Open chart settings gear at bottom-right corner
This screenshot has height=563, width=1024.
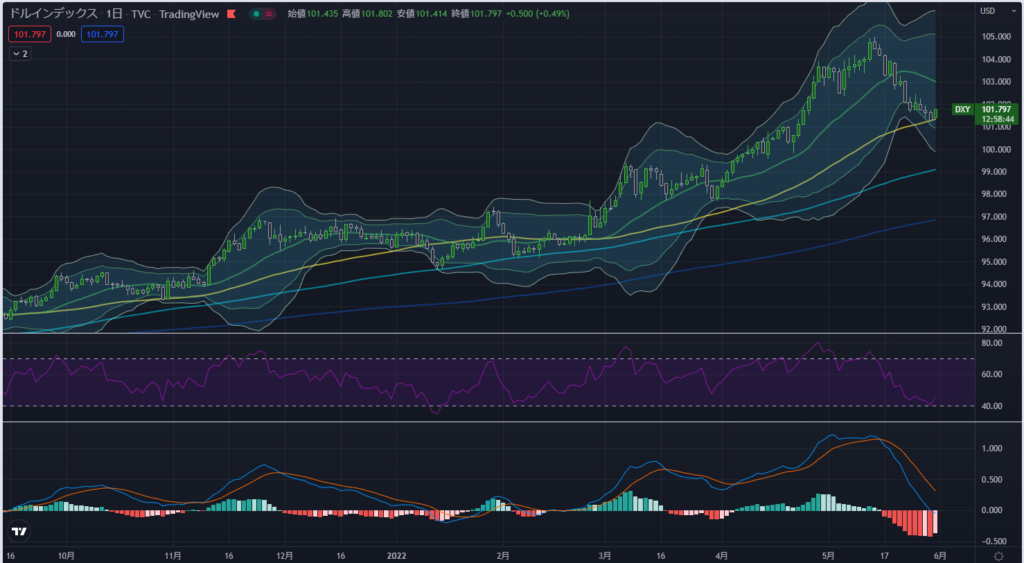(x=998, y=554)
